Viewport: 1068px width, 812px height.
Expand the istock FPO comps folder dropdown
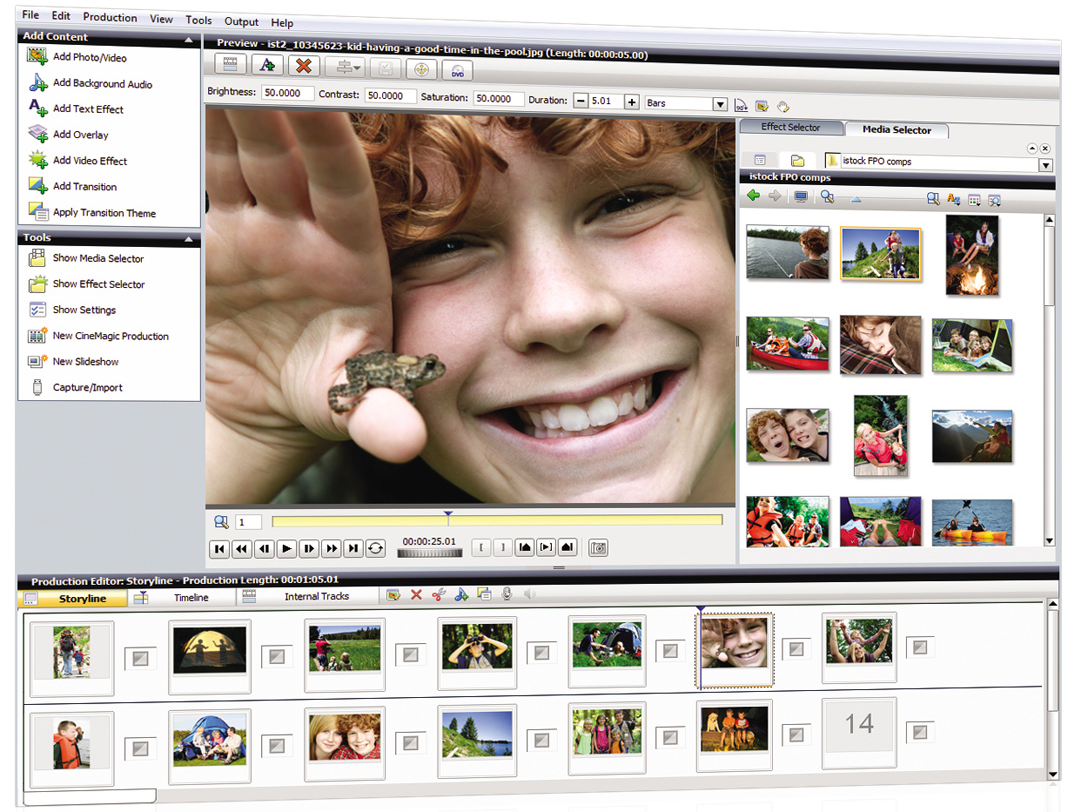click(x=1046, y=165)
